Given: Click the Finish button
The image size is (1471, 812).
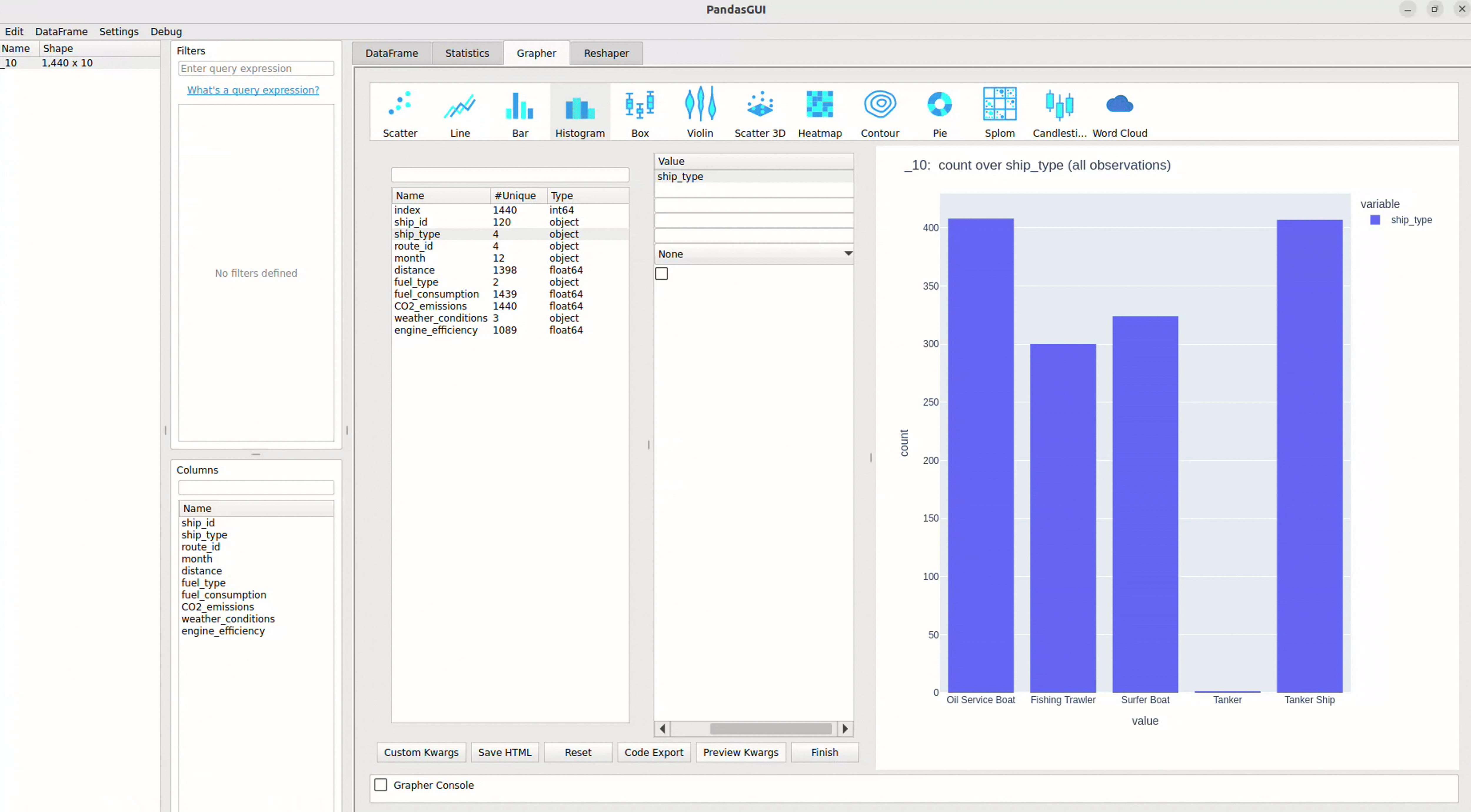Looking at the screenshot, I should (825, 752).
